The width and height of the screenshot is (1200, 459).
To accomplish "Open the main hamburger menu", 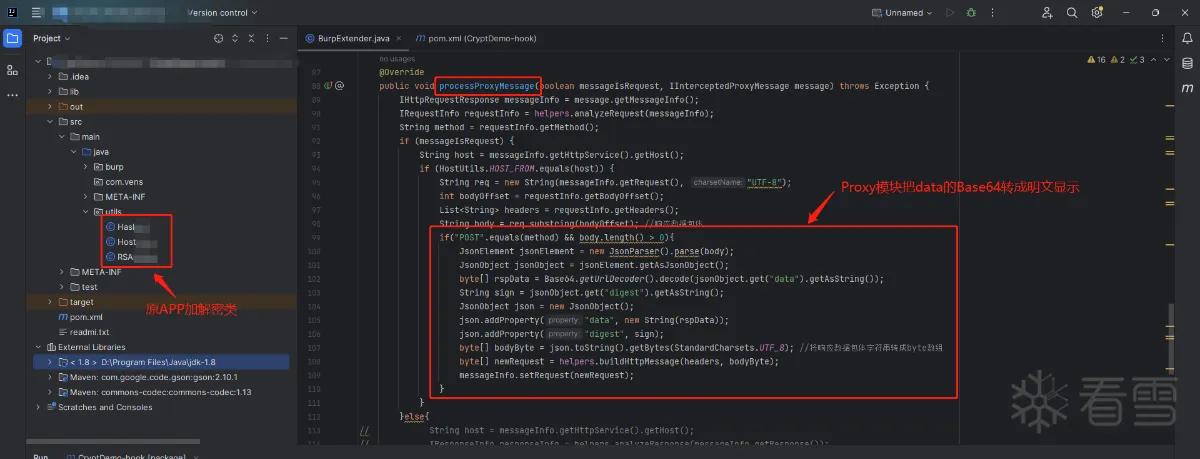I will 36,13.
